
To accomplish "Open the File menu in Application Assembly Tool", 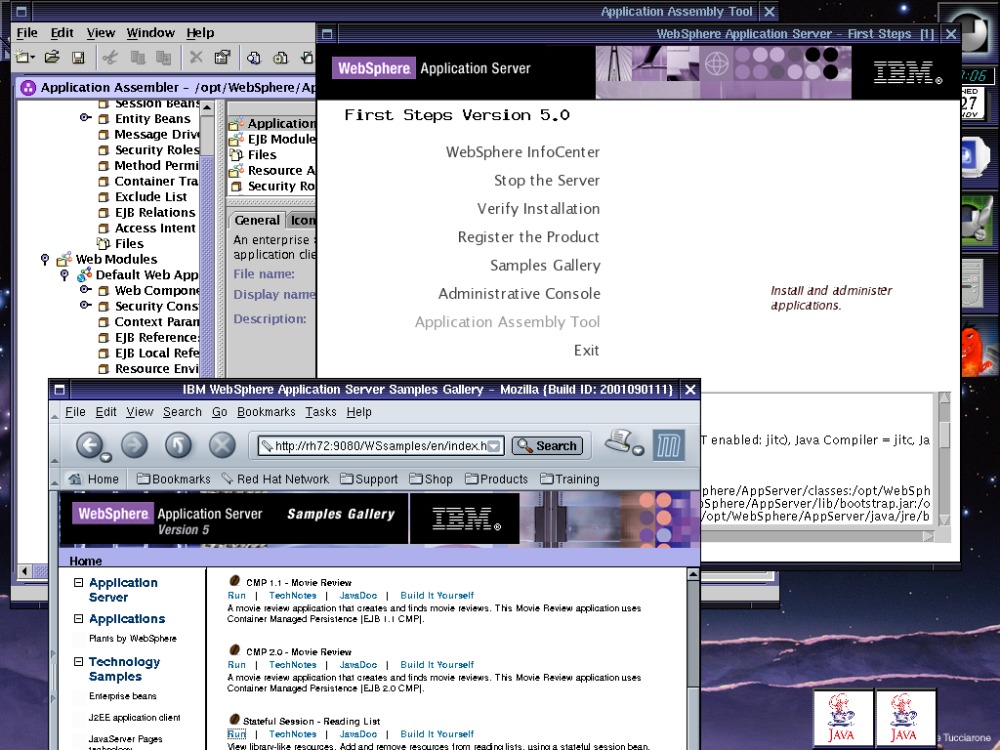I will pos(27,33).
